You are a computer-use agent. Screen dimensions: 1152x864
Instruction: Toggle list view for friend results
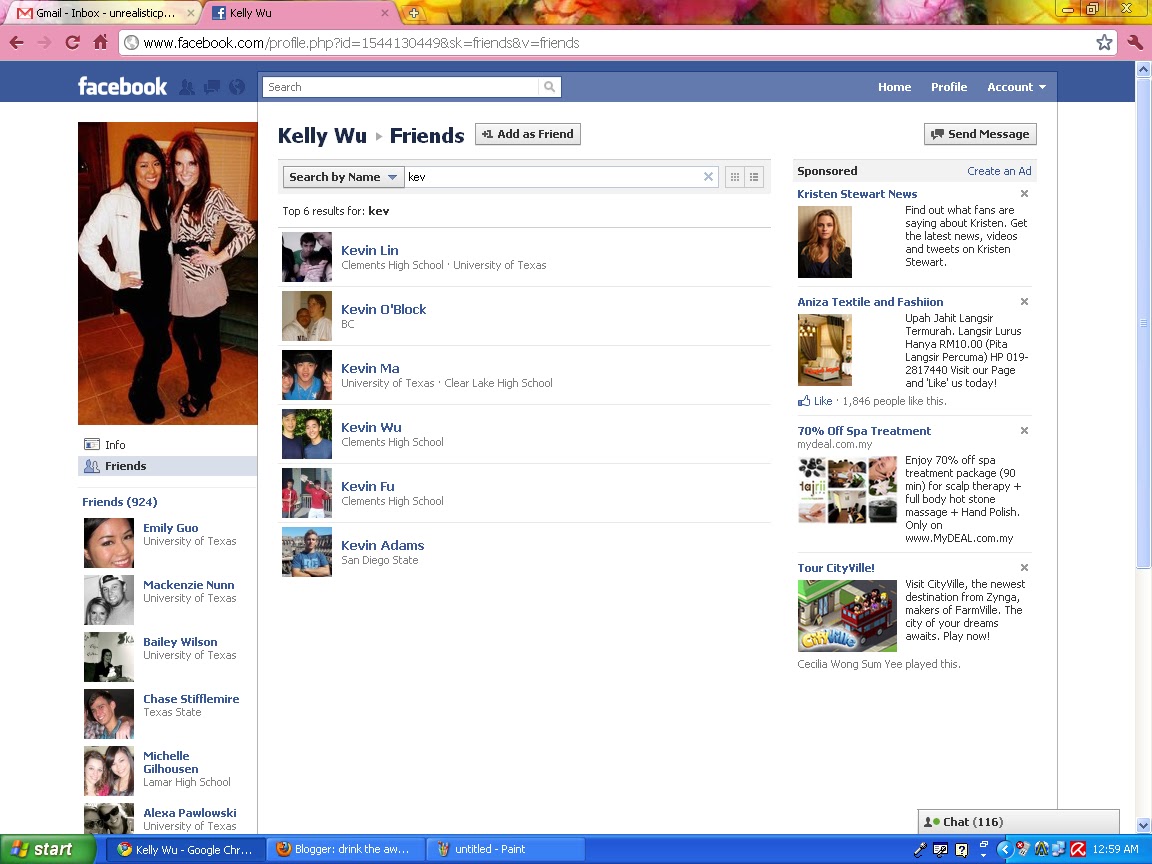pyautogui.click(x=754, y=176)
